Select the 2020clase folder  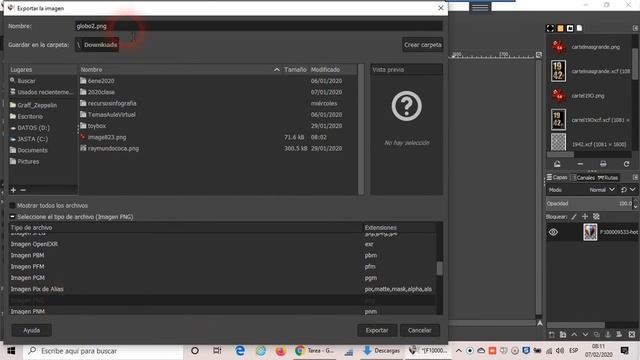click(218, 92)
